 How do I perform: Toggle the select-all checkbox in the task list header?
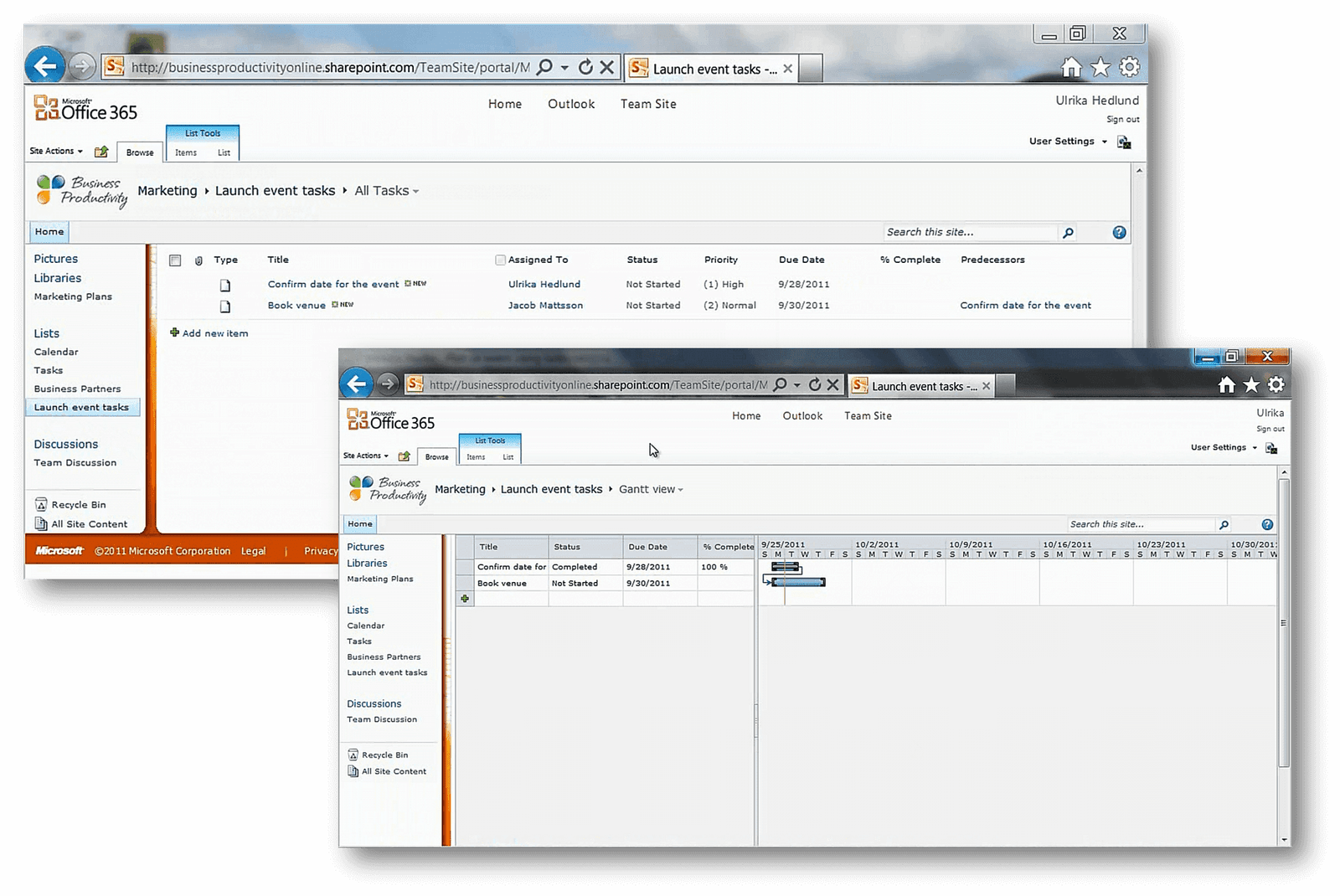click(x=175, y=260)
